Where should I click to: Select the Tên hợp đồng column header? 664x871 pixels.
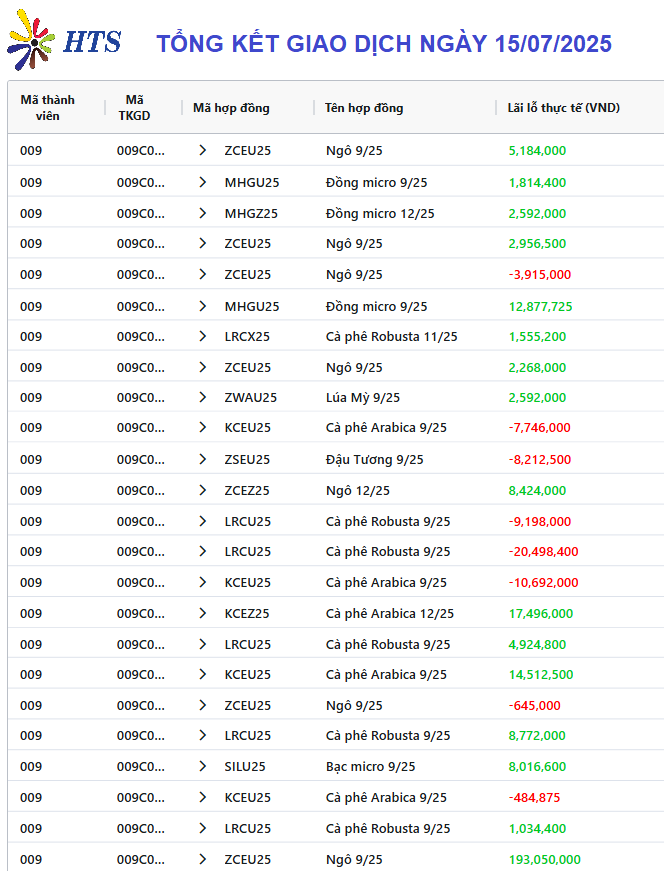point(364,108)
